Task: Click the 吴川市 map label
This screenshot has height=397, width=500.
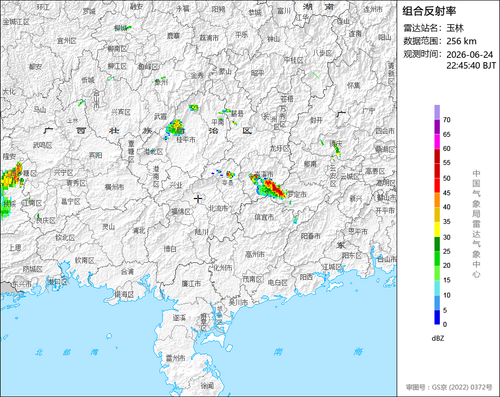Action: coord(238,302)
